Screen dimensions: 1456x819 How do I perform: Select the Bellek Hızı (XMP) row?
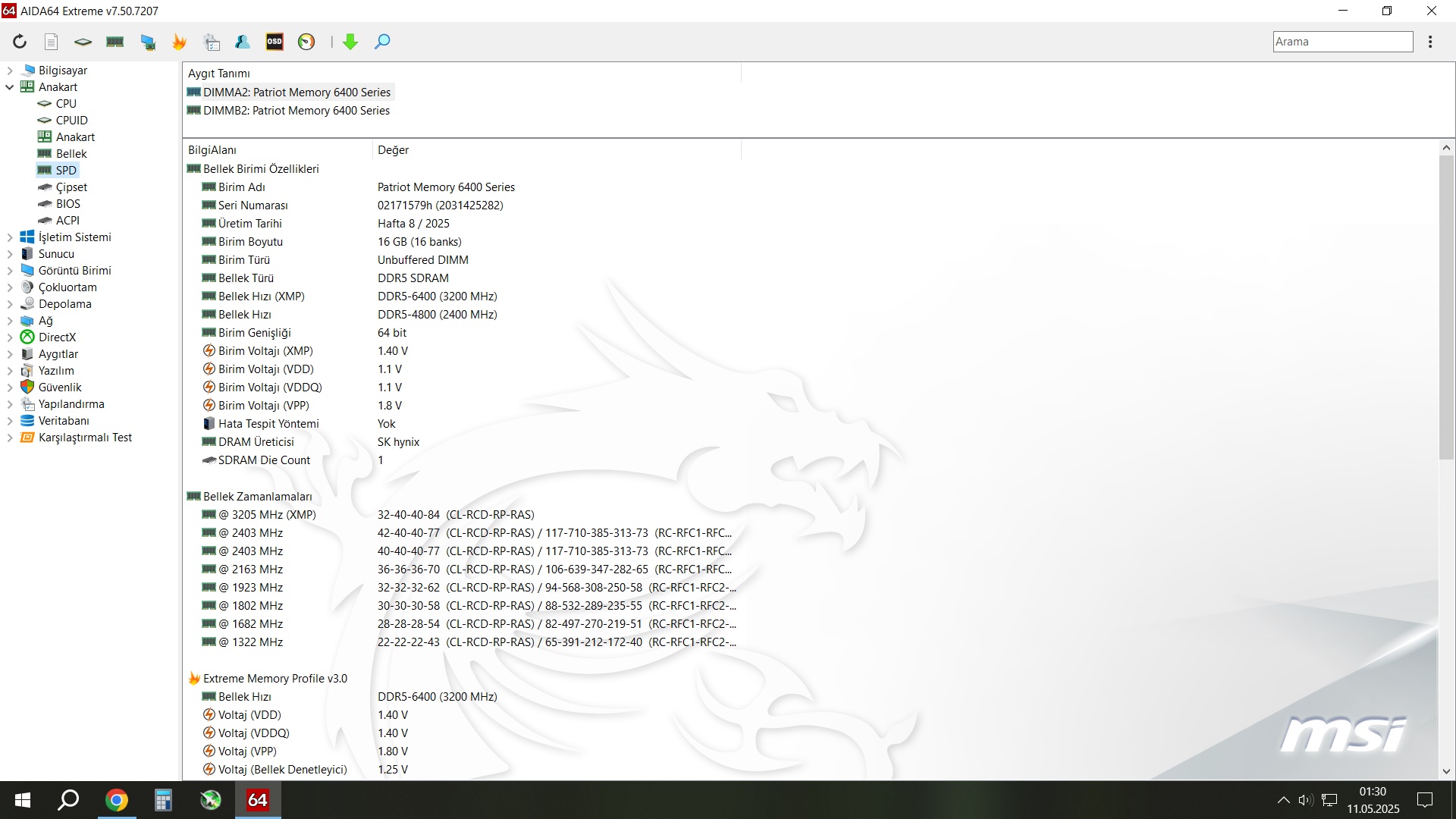click(x=460, y=297)
